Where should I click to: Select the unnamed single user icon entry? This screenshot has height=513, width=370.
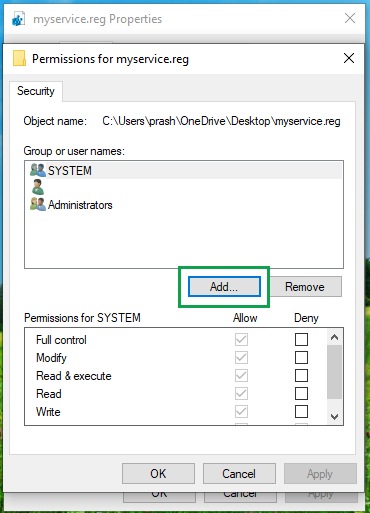tap(38, 187)
